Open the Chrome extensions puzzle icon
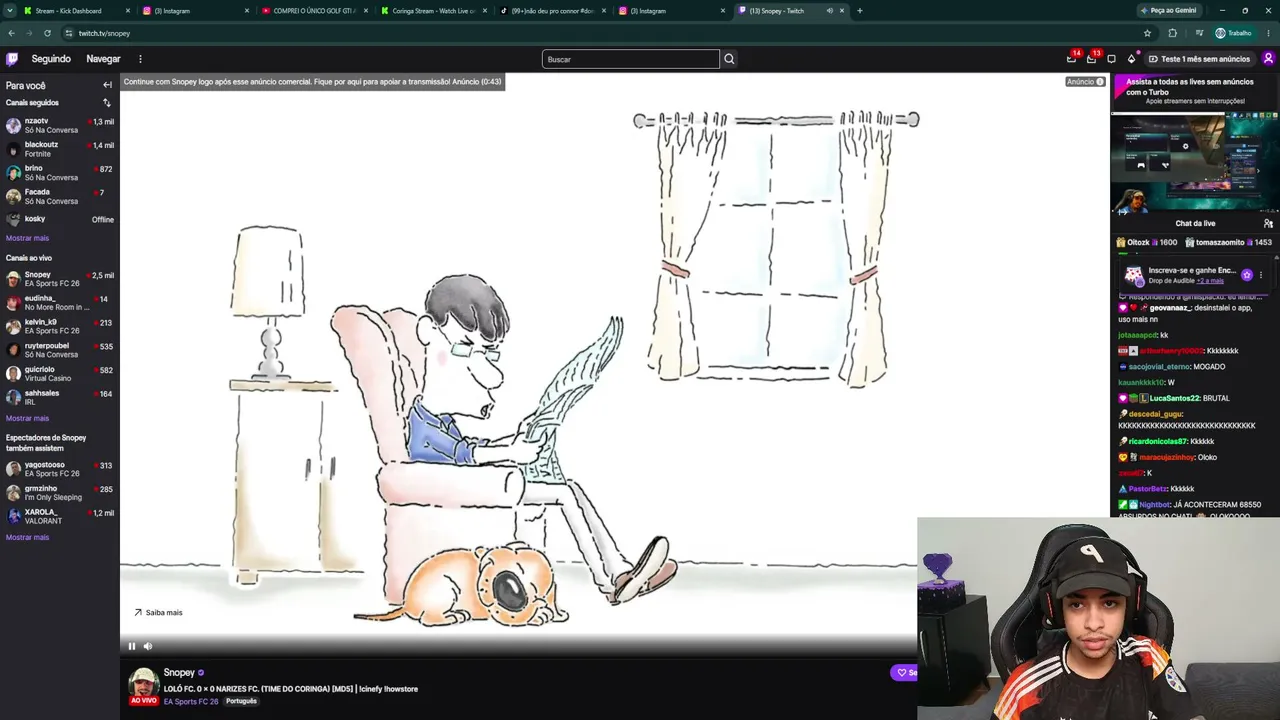1280x720 pixels. tap(1173, 33)
